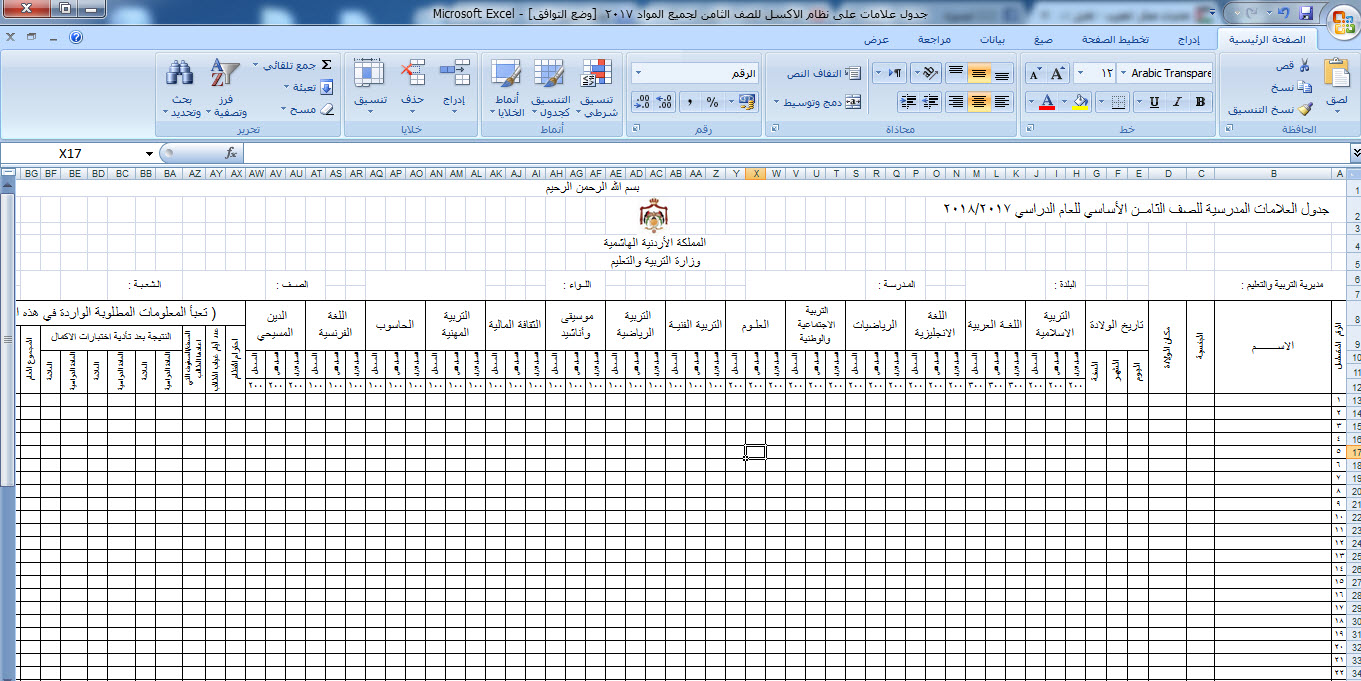Click the Save icon in quick access toolbar
The height and width of the screenshot is (681, 1361).
(x=1305, y=13)
